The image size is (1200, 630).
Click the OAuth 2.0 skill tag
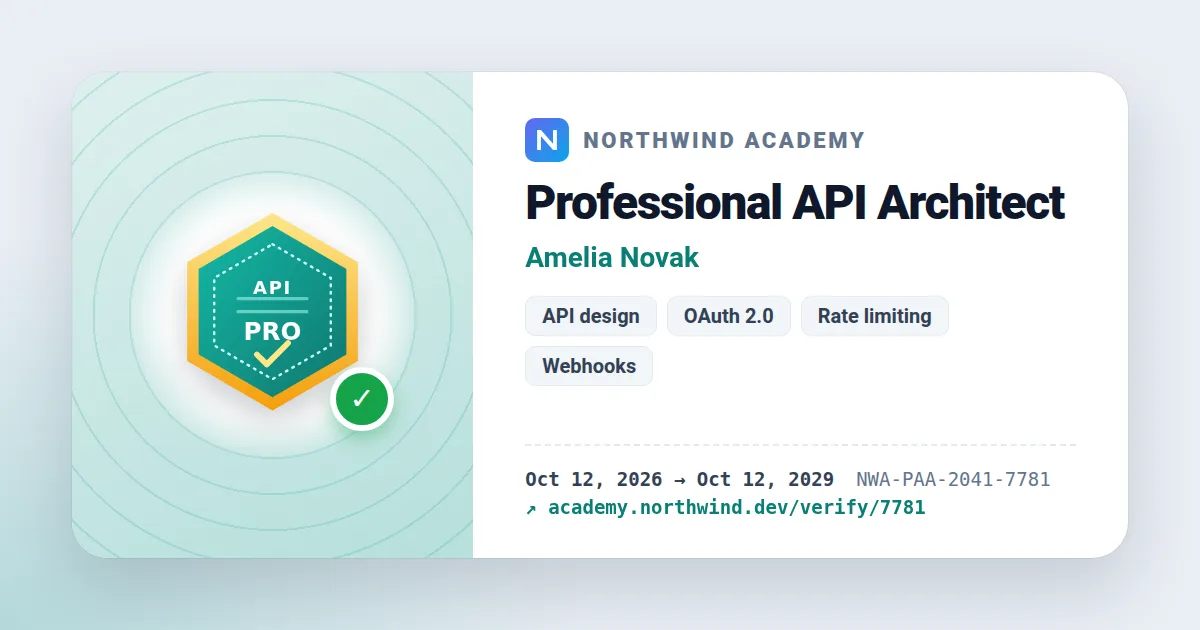729,316
